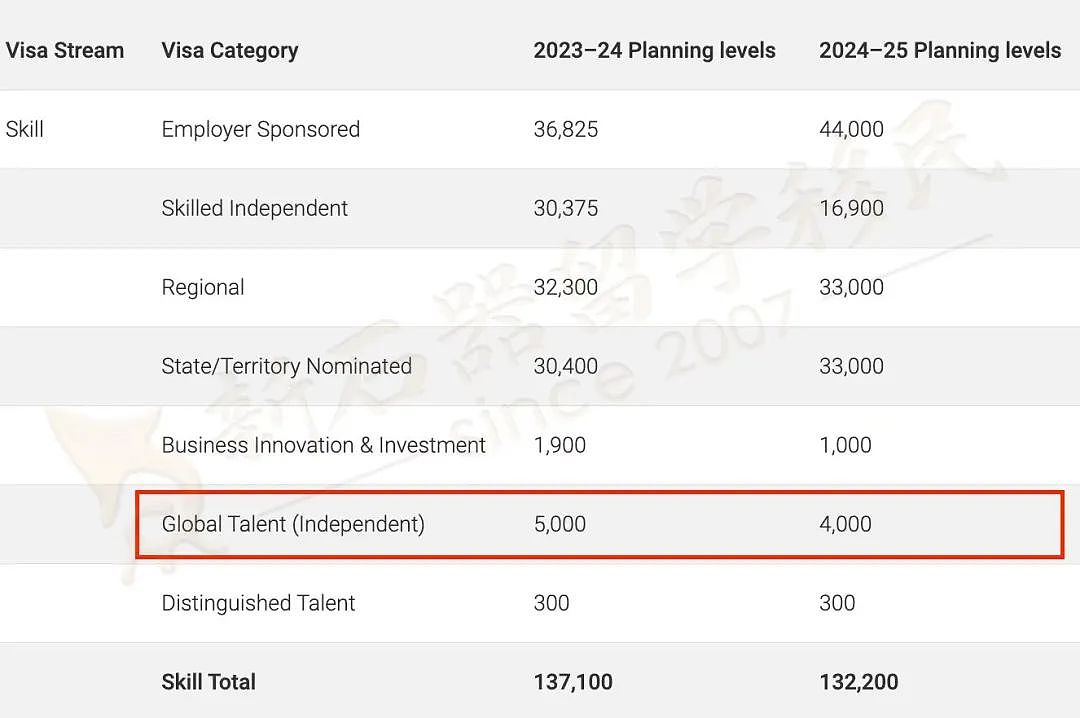Click the Visa Category column header
The width and height of the screenshot is (1080, 718).
[230, 50]
